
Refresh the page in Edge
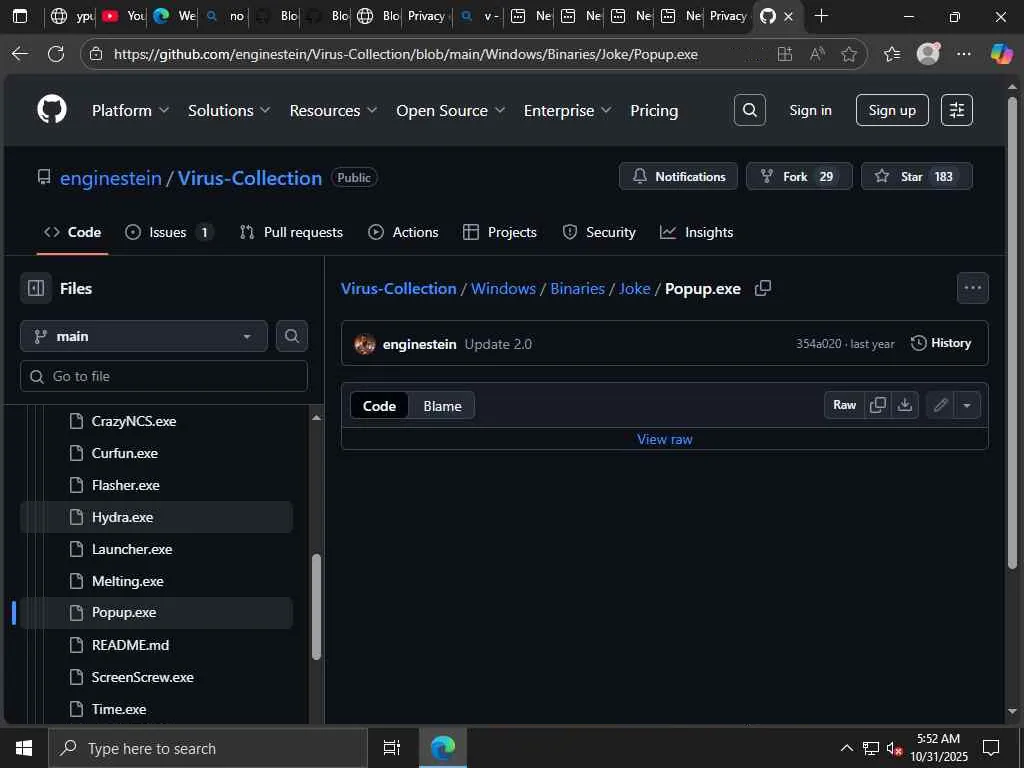pyautogui.click(x=56, y=54)
